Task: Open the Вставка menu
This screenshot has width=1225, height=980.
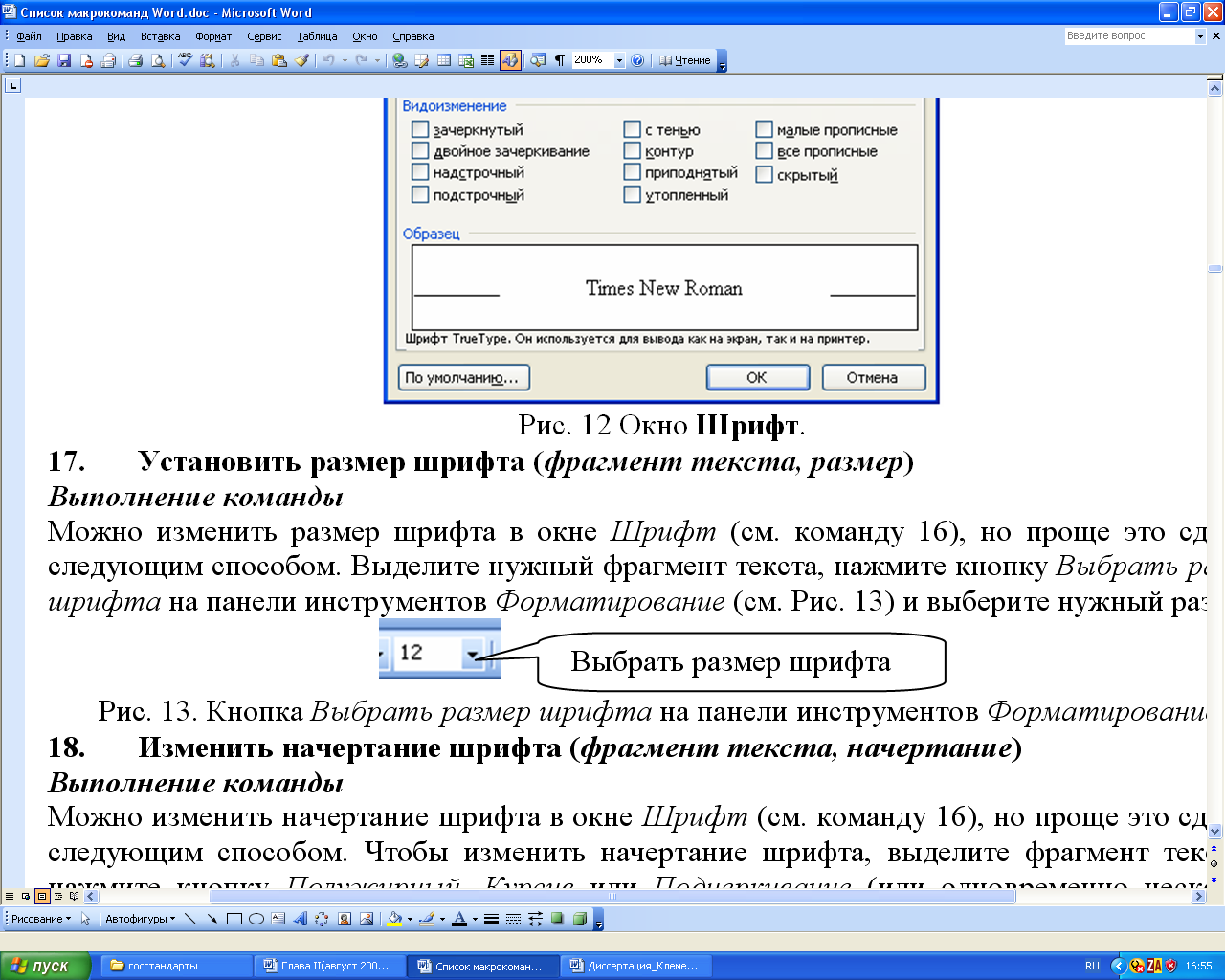Action: (x=160, y=36)
